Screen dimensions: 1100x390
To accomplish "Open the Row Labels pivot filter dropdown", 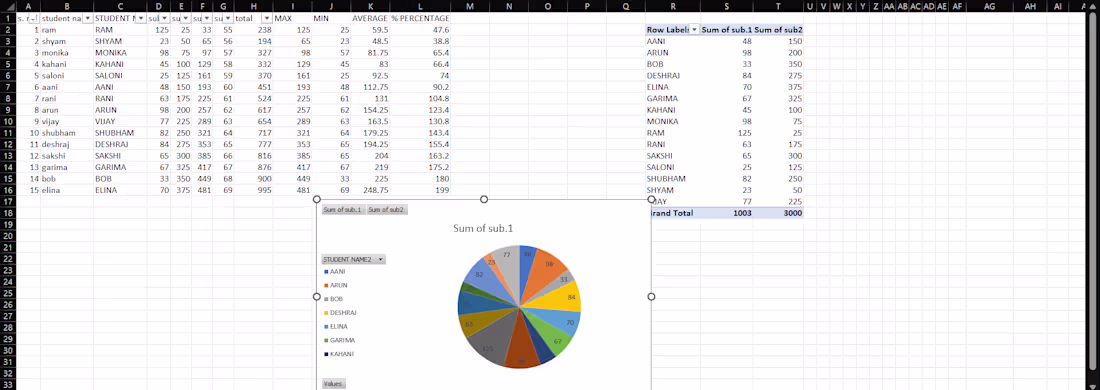I will 695,29.
